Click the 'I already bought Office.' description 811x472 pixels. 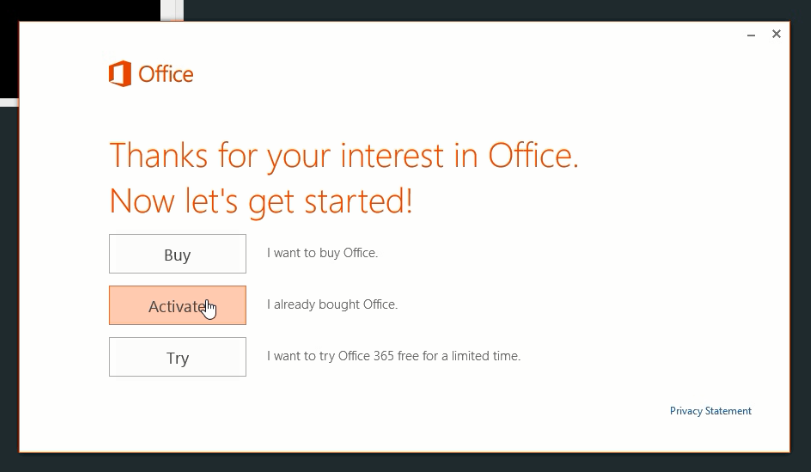point(333,304)
